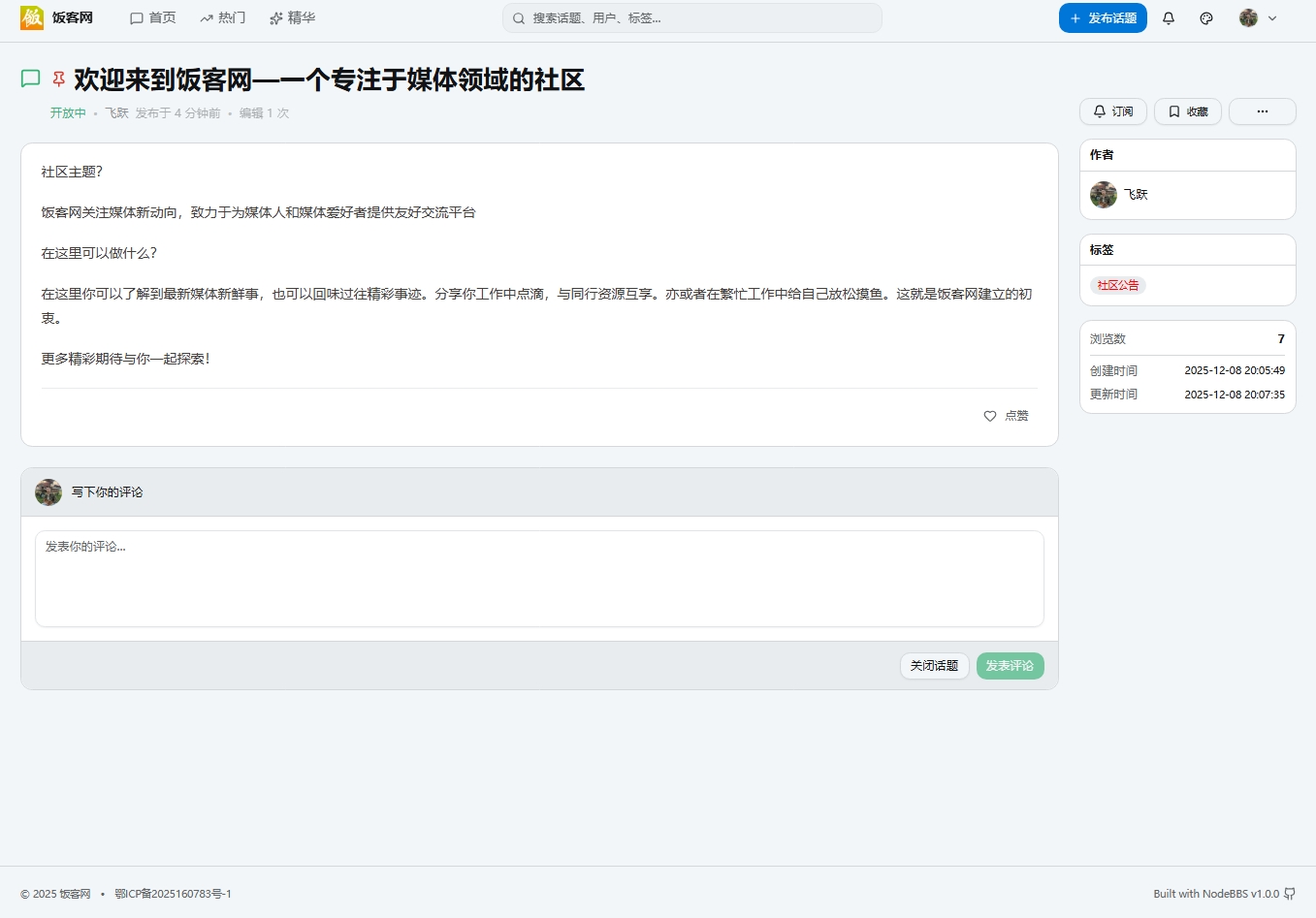
Task: Click the topic speech bubble icon
Action: point(31,79)
